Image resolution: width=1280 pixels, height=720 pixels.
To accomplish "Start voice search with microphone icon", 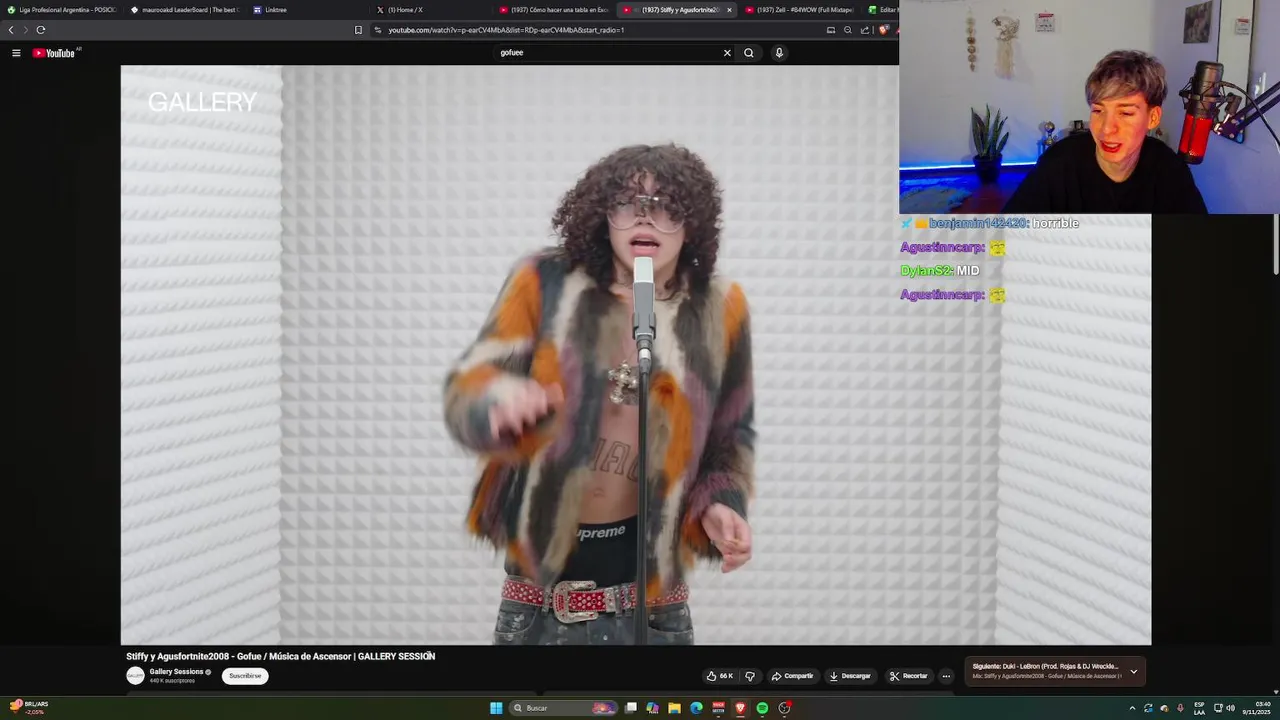I will 779,53.
